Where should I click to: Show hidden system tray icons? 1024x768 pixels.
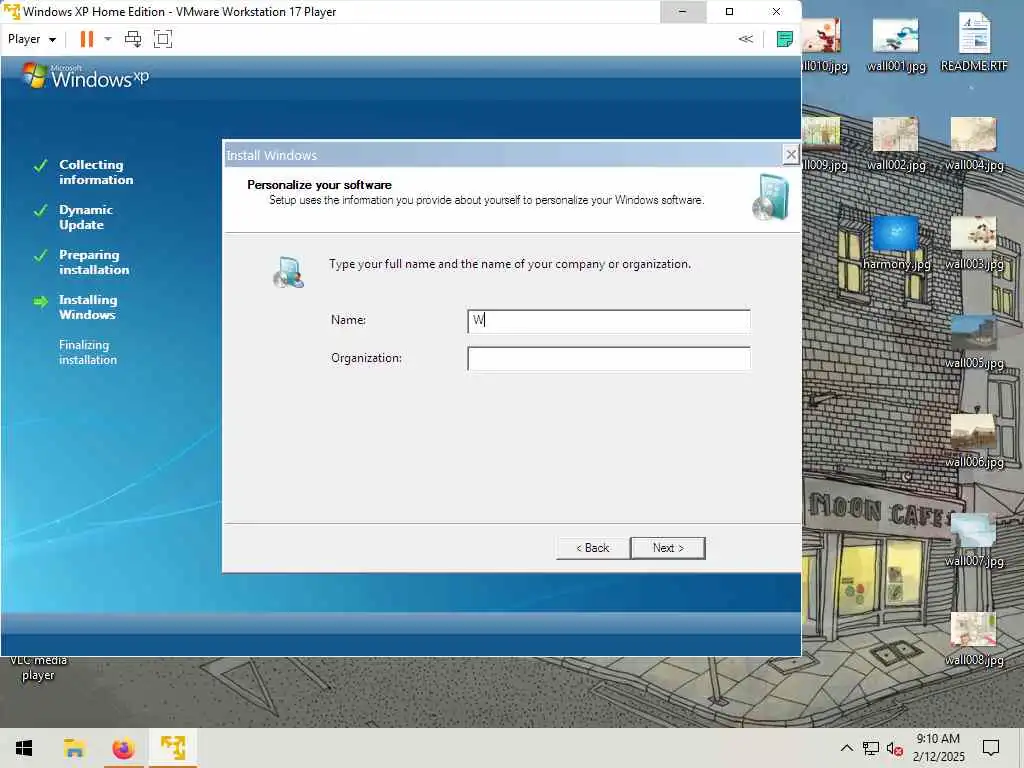[x=846, y=748]
